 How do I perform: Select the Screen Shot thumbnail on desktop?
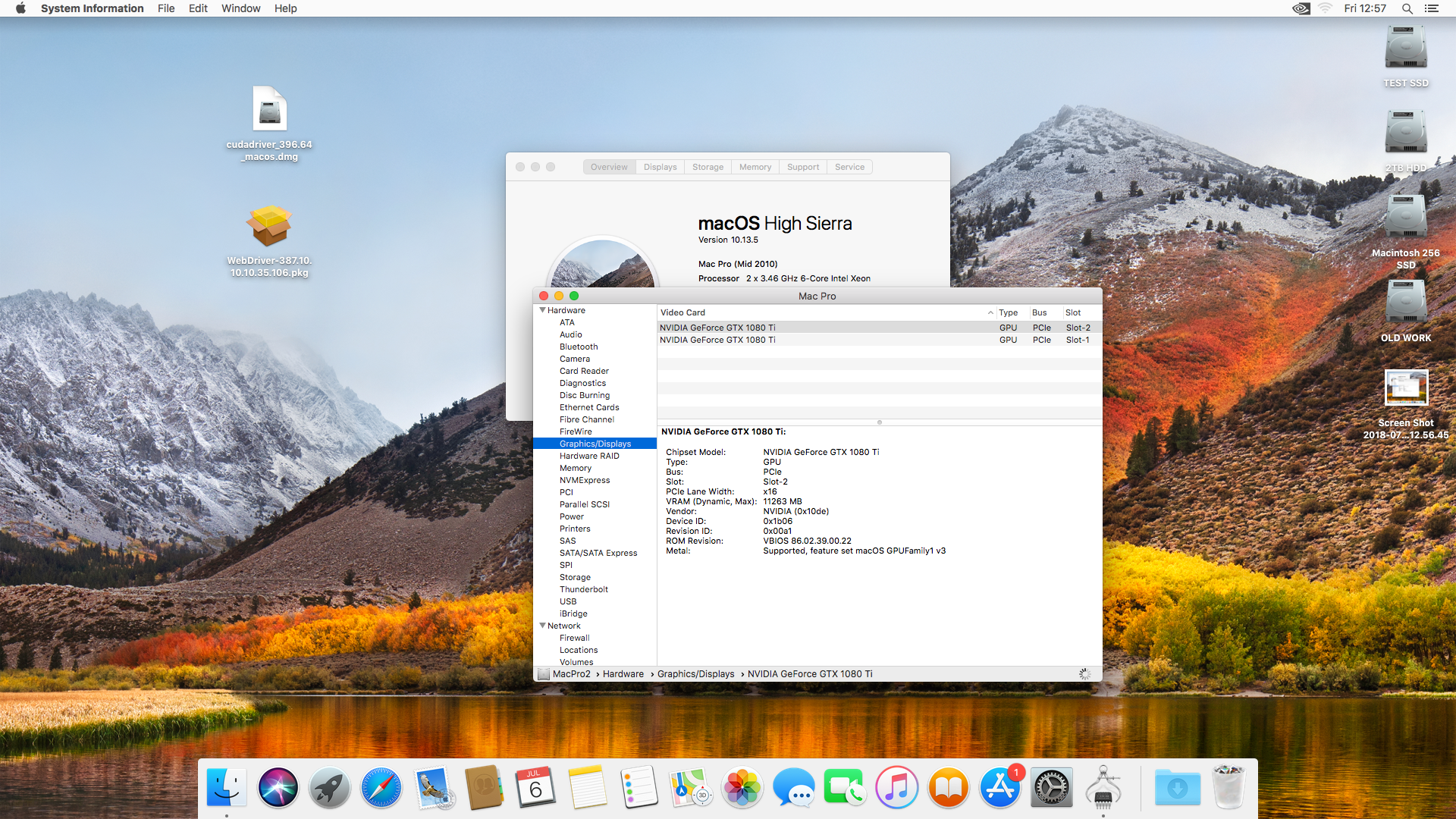click(x=1406, y=388)
